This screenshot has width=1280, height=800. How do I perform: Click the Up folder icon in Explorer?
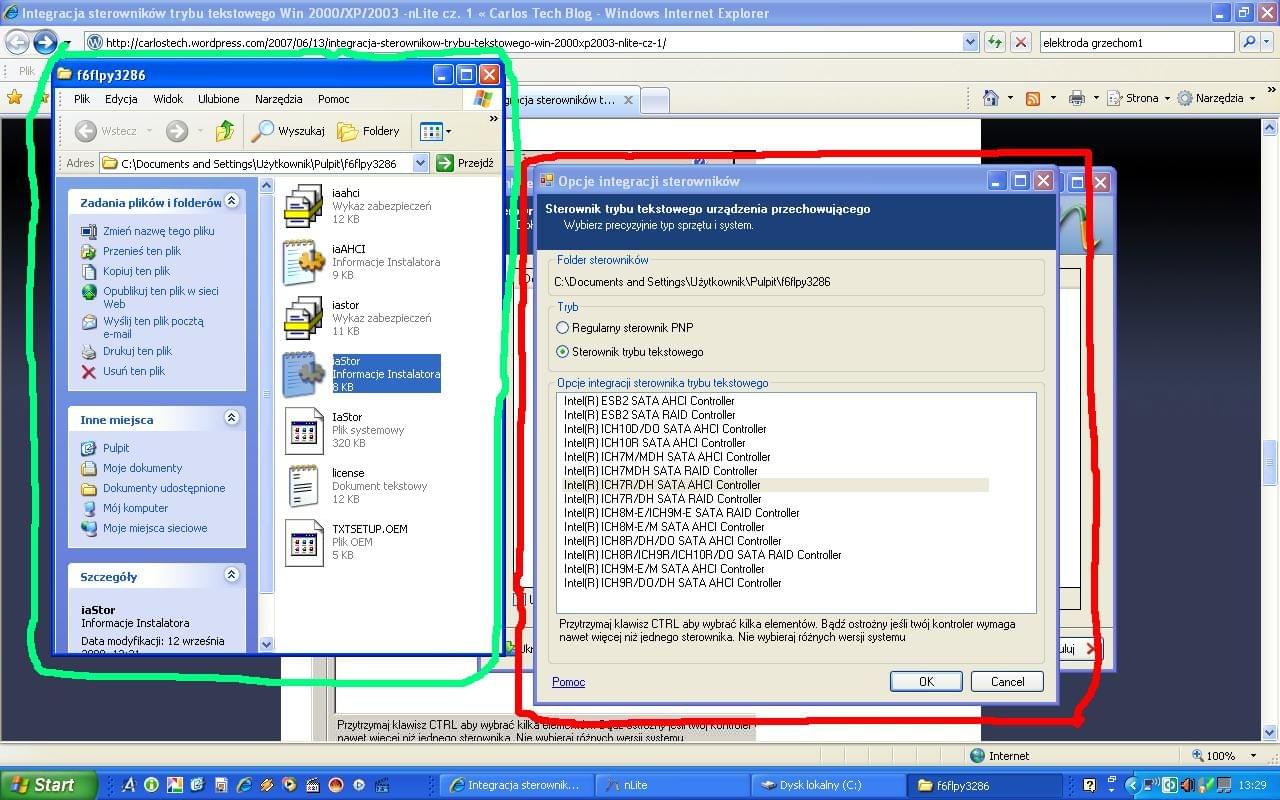(225, 130)
